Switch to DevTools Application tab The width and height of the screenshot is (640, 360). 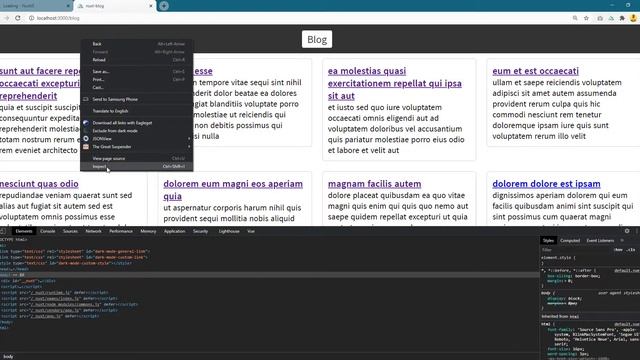coord(174,231)
